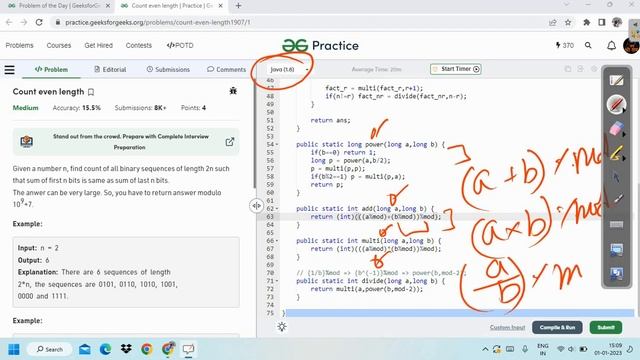This screenshot has height=360, width=640.
Task: Open Microsoft Edge from taskbar
Action: 105,349
